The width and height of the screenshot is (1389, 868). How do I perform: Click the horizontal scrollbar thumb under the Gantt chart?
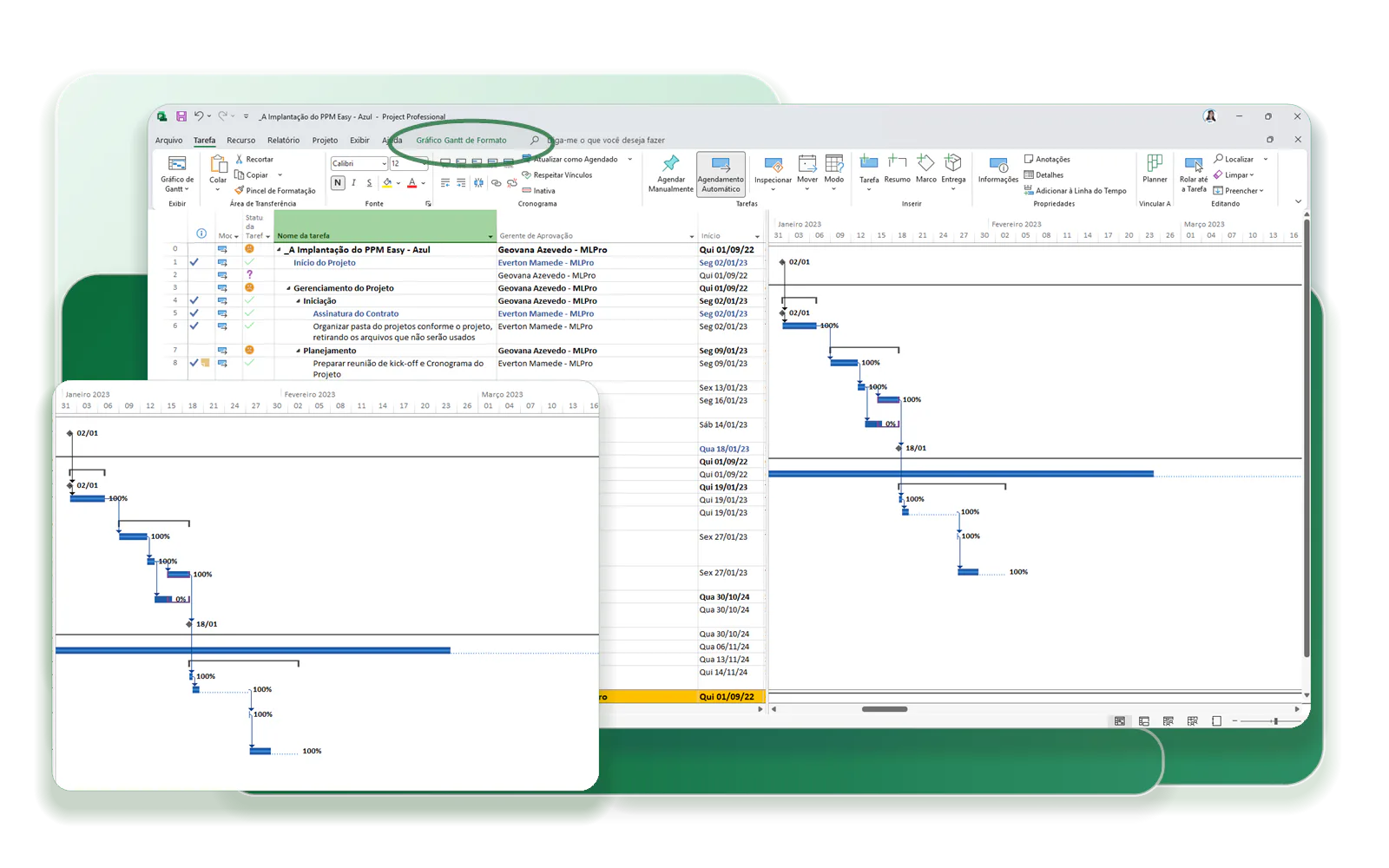point(885,709)
